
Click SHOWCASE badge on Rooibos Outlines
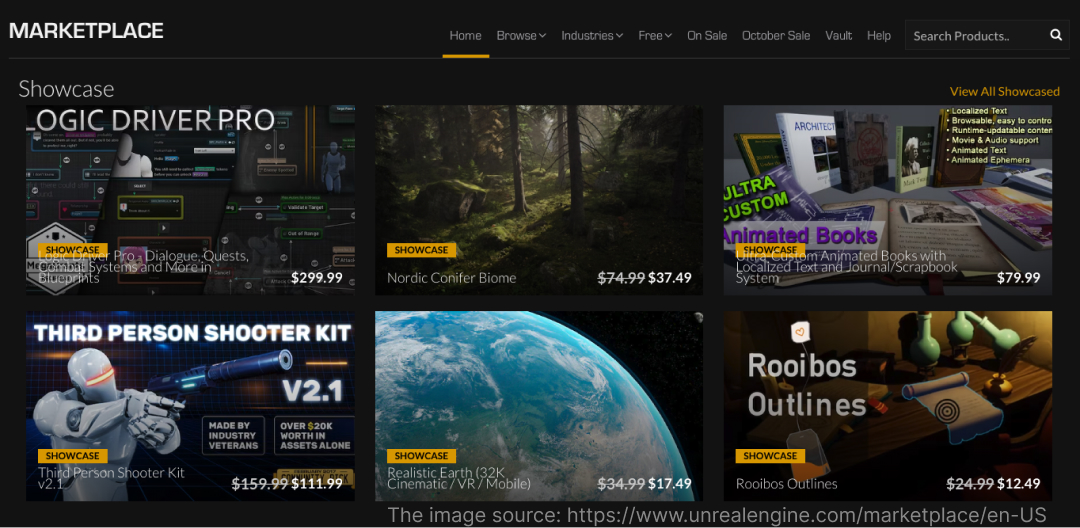(770, 456)
